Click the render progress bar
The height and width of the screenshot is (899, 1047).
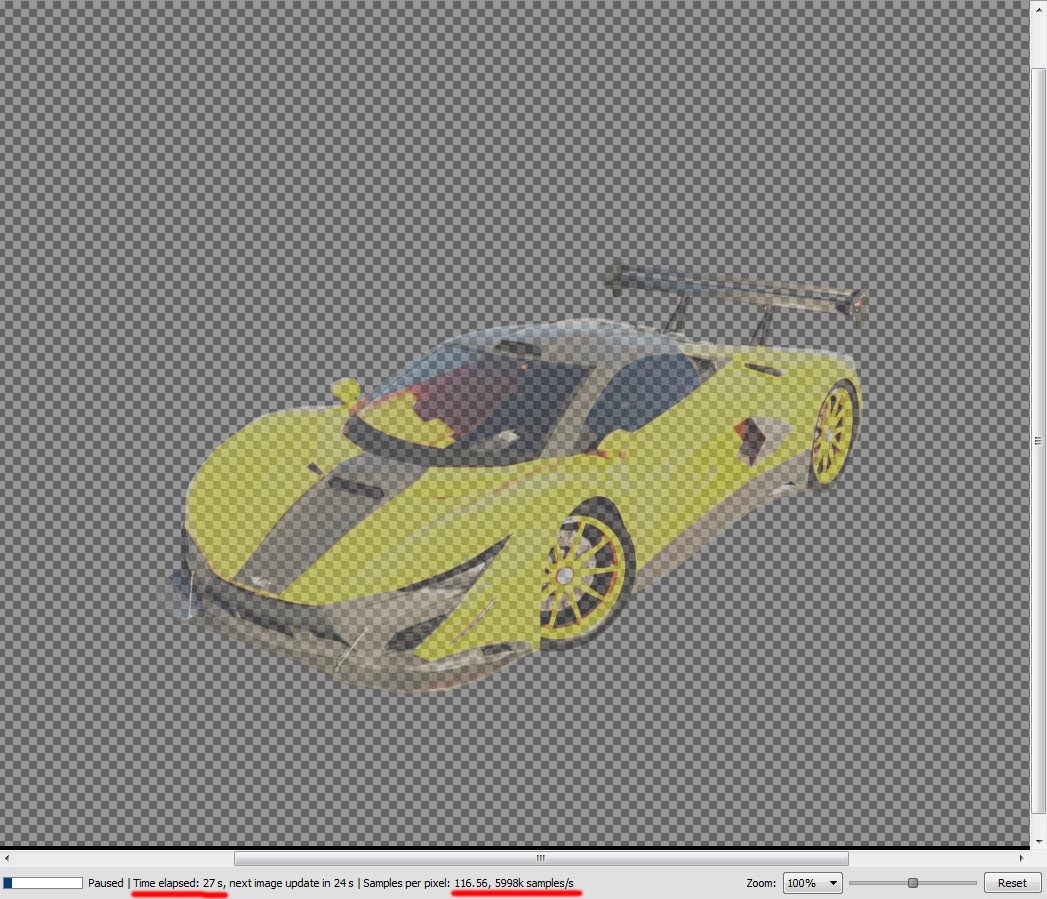click(x=43, y=883)
